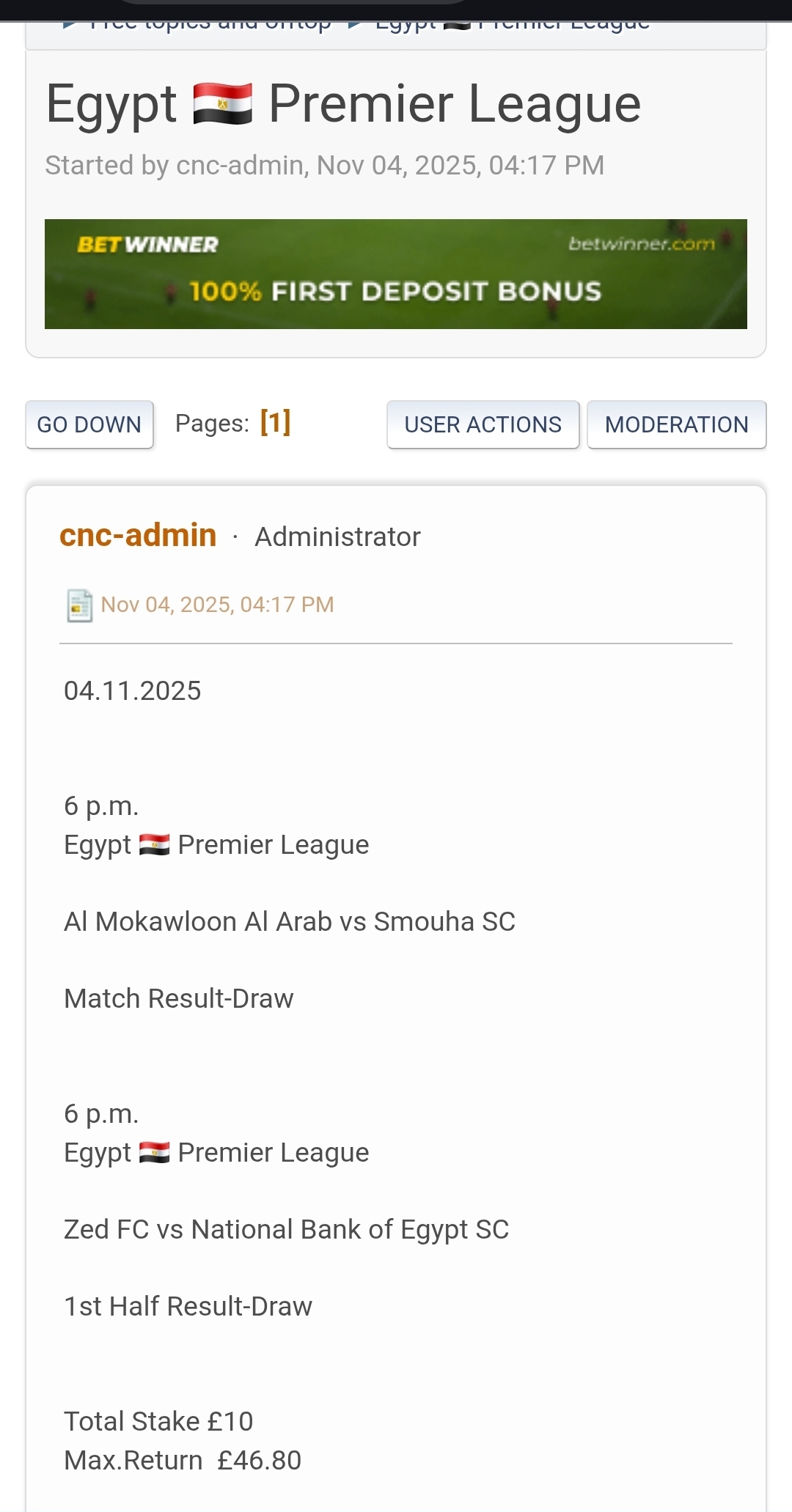Open the USER ACTIONS dropdown
This screenshot has height=1512, width=792.
tap(483, 424)
